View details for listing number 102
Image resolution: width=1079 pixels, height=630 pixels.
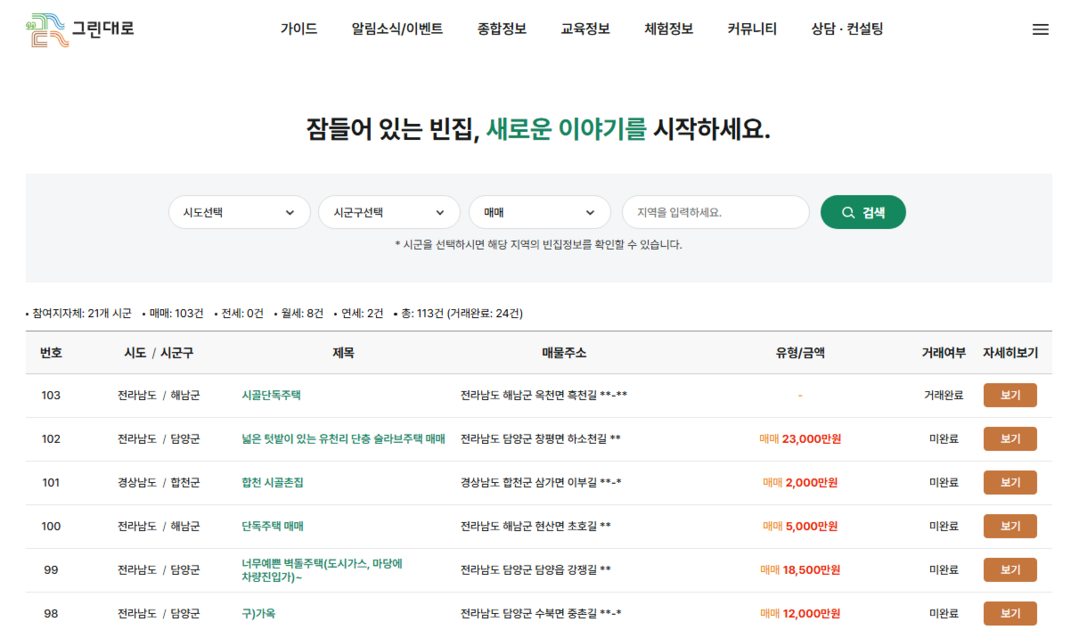(1009, 439)
